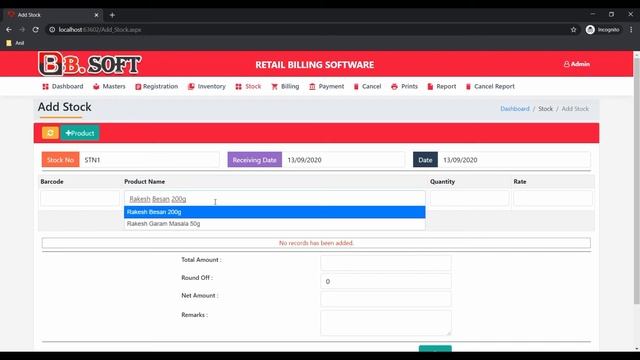The height and width of the screenshot is (360, 640).
Task: Go to Dashboard via breadcrumb link
Action: click(x=515, y=109)
